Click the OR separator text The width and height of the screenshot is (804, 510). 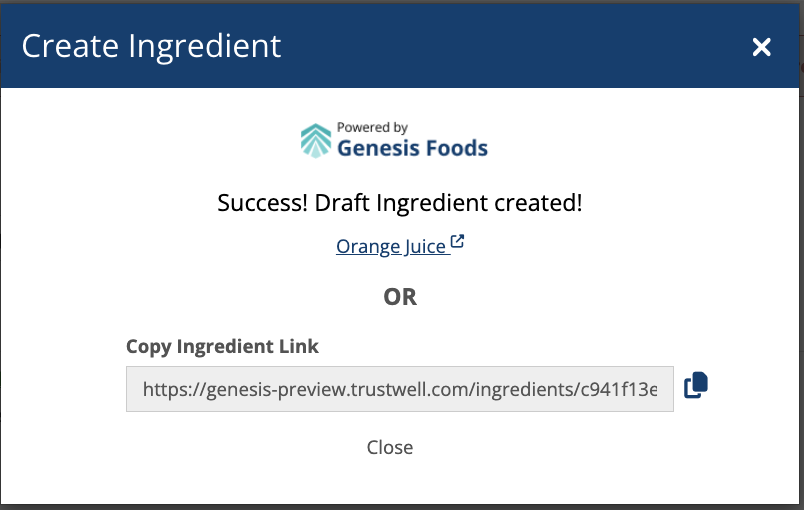click(400, 297)
